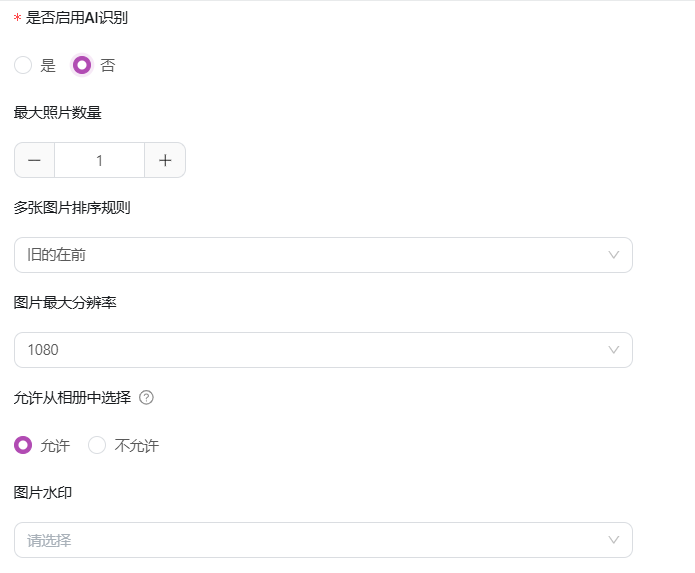Choose the 允许 radio for album selection
The height and width of the screenshot is (573, 695).
tap(23, 445)
